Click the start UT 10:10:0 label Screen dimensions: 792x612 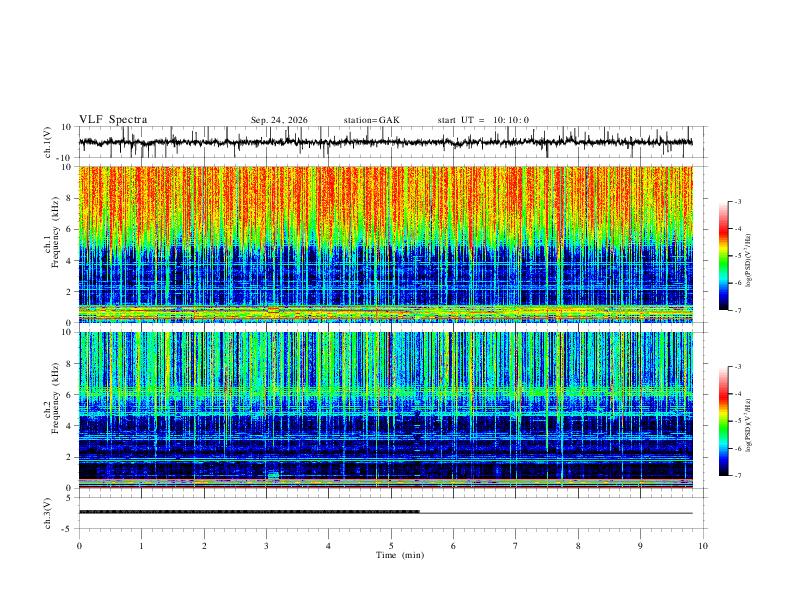tap(483, 120)
